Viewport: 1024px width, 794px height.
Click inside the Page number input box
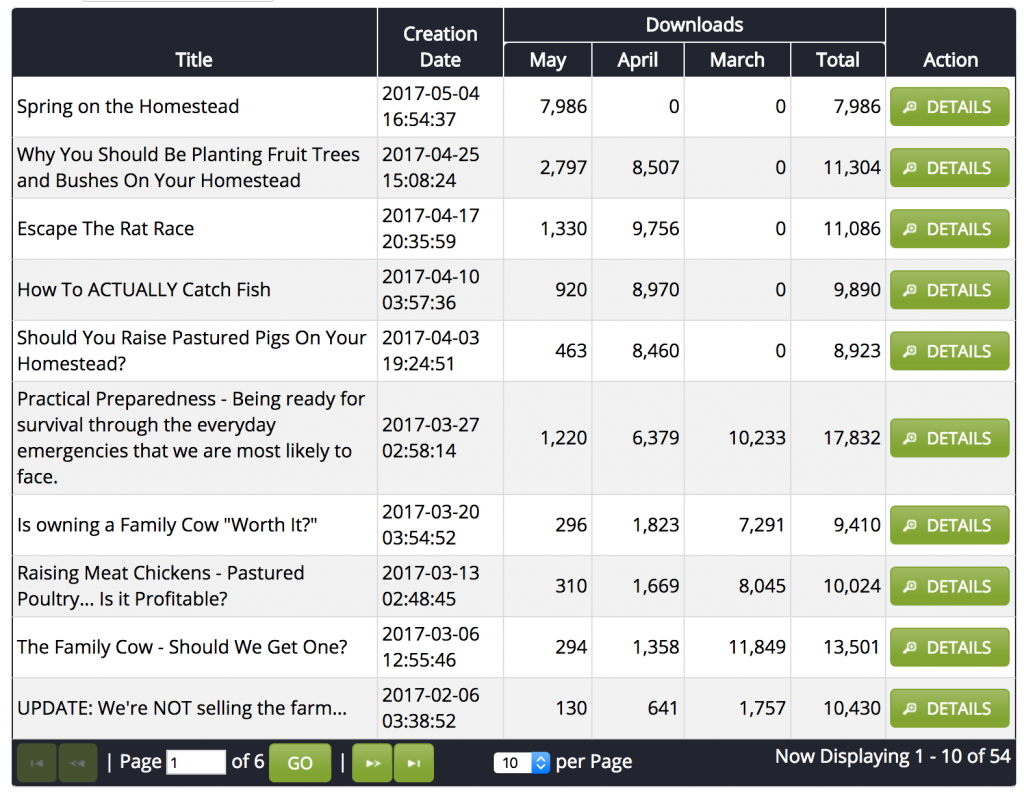click(196, 762)
